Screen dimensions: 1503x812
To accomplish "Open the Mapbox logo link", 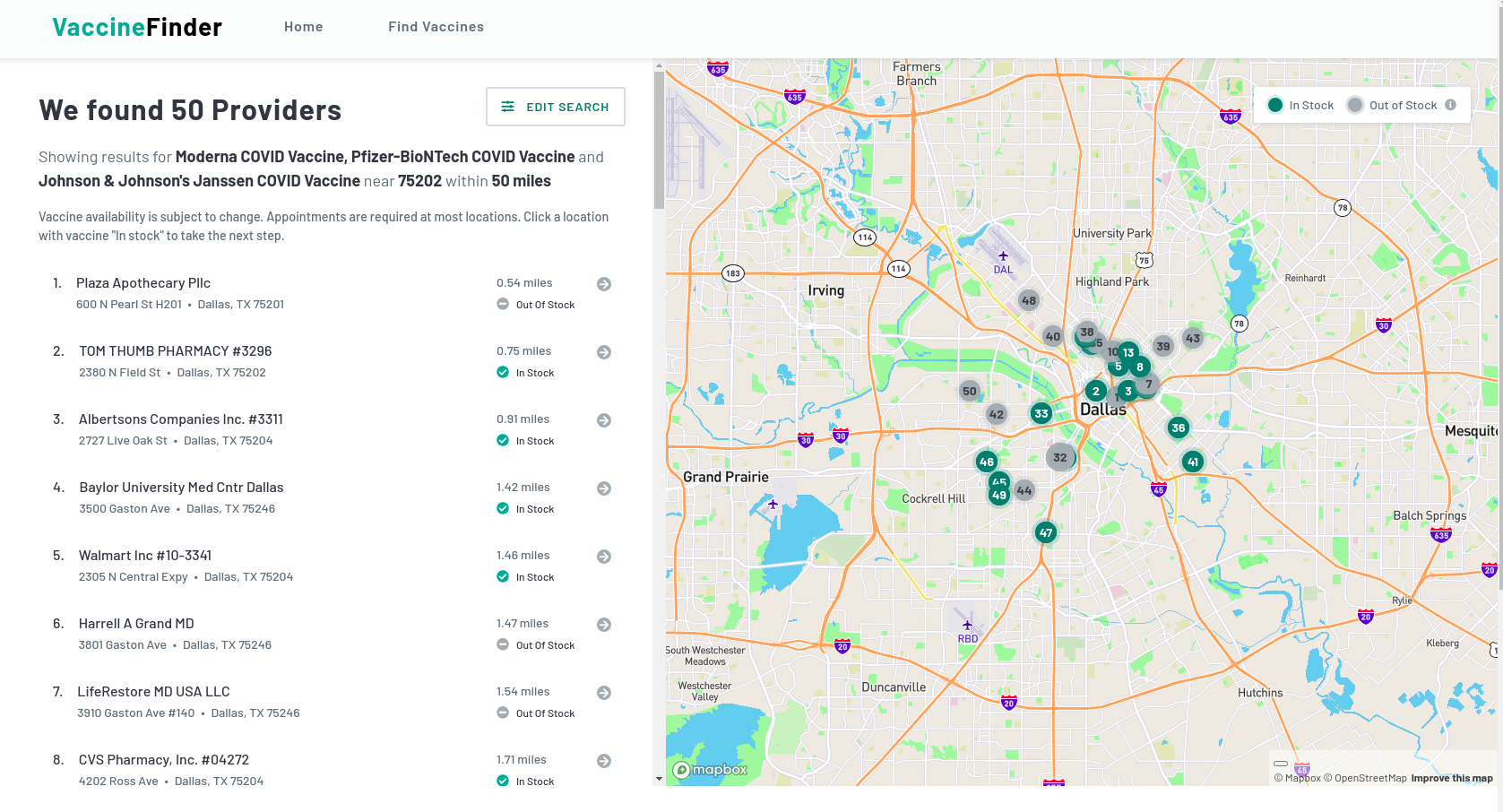I will (710, 770).
